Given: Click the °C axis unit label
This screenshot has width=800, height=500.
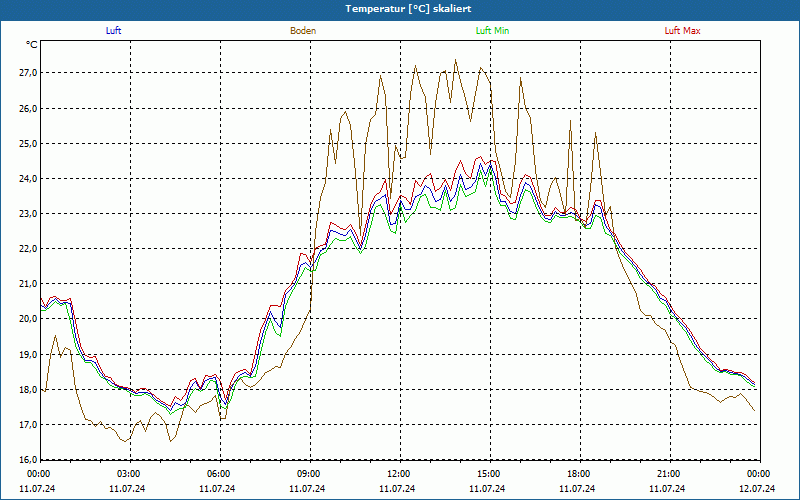Looking at the screenshot, I should (x=32, y=45).
